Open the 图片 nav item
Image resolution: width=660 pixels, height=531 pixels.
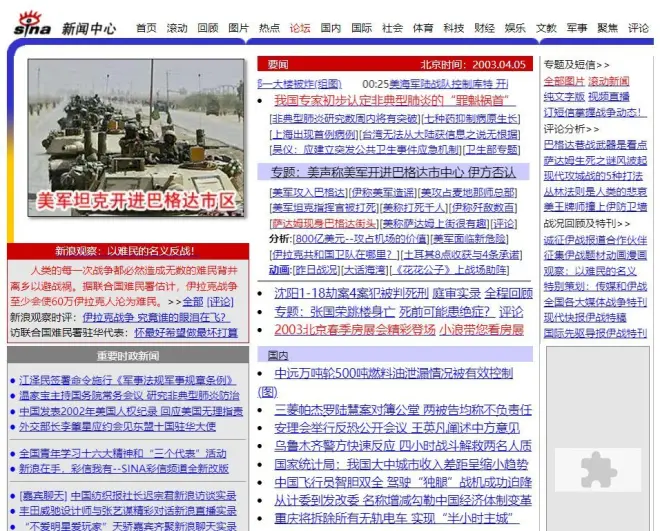tap(239, 28)
